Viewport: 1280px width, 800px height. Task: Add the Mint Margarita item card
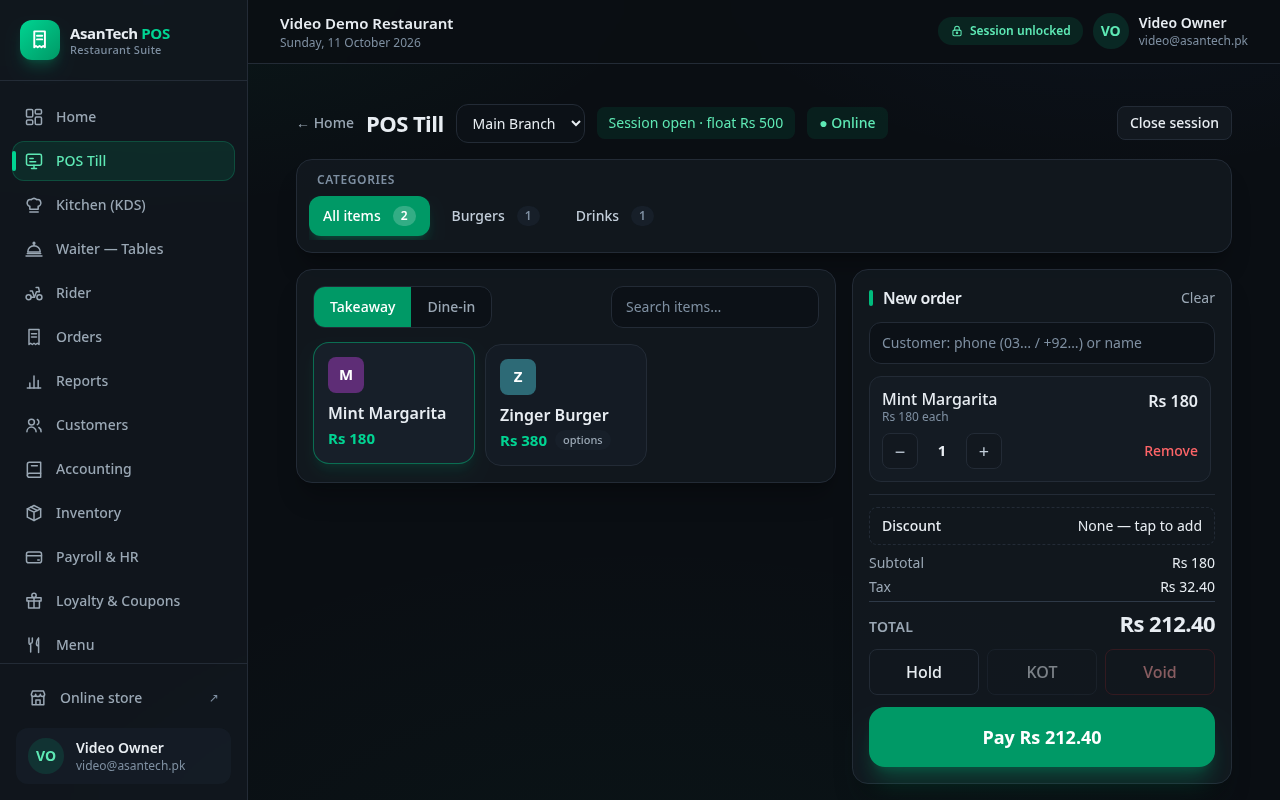point(394,403)
